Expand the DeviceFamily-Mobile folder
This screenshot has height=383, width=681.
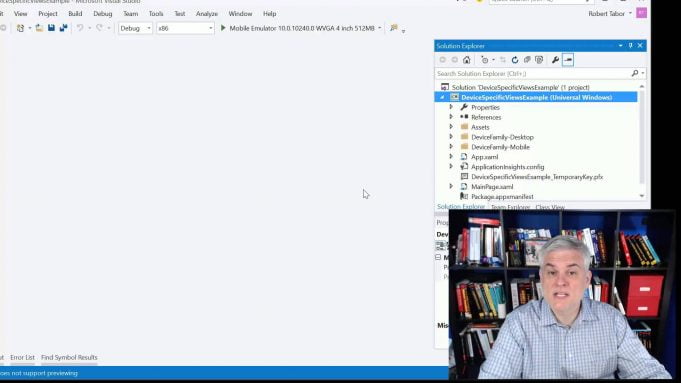pyautogui.click(x=451, y=147)
